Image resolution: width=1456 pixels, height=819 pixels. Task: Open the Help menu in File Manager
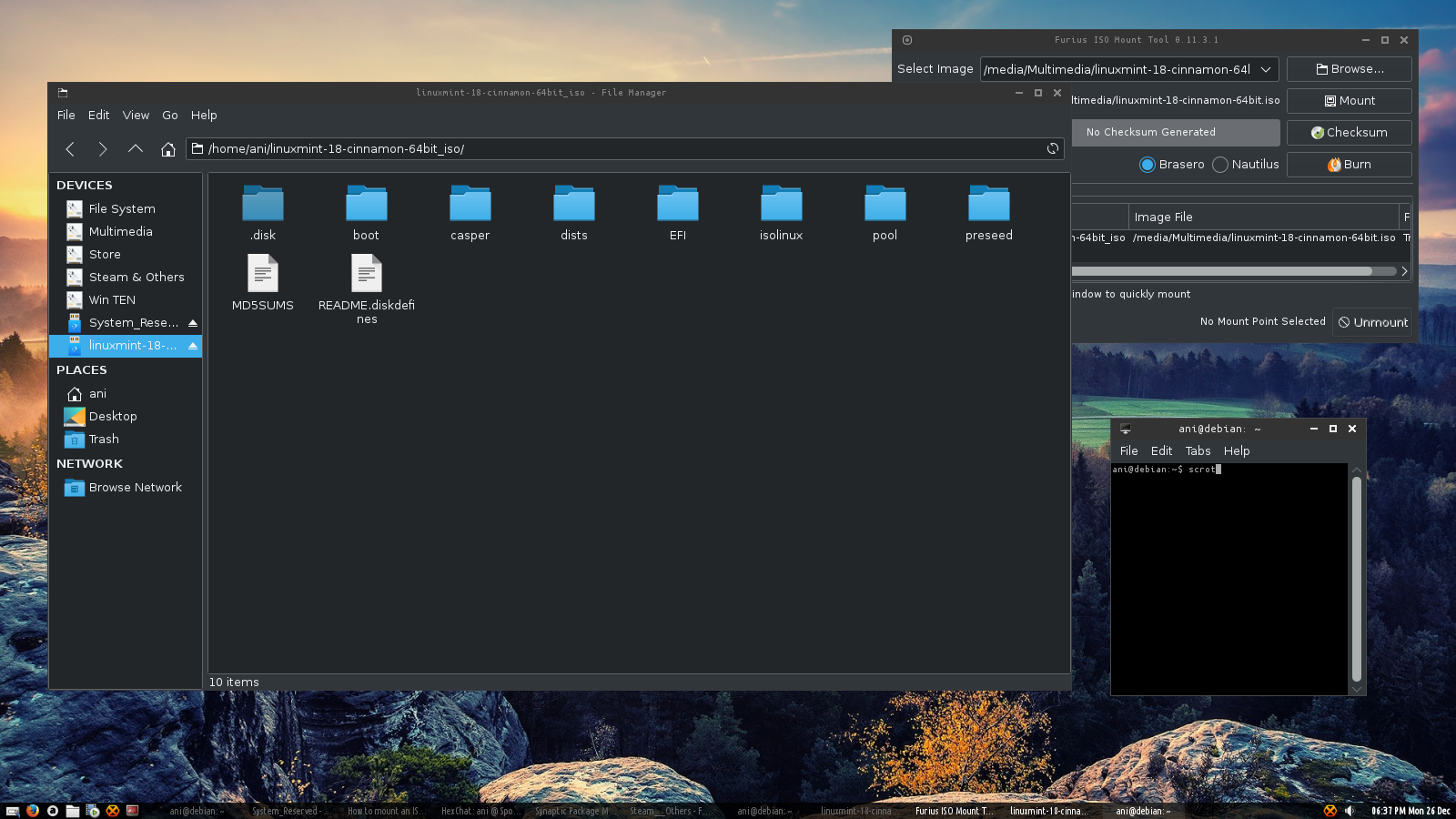pos(204,116)
